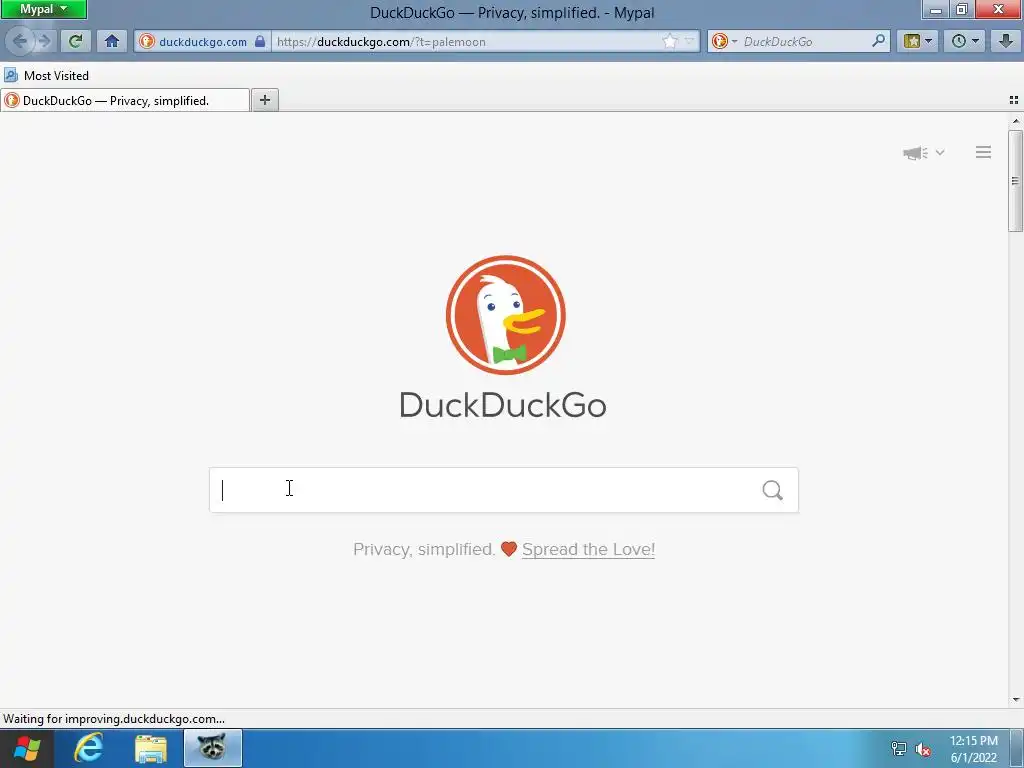This screenshot has height=768, width=1024.
Task: Open the Home page button
Action: click(x=112, y=41)
